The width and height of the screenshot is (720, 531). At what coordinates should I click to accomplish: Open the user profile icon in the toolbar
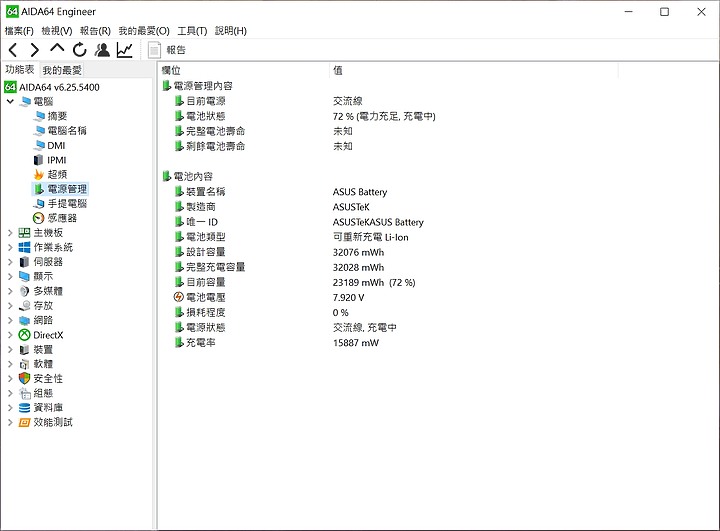(102, 50)
